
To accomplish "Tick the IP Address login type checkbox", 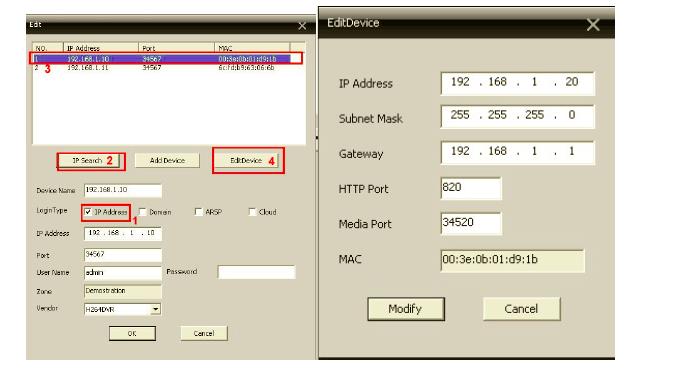I will coord(88,212).
